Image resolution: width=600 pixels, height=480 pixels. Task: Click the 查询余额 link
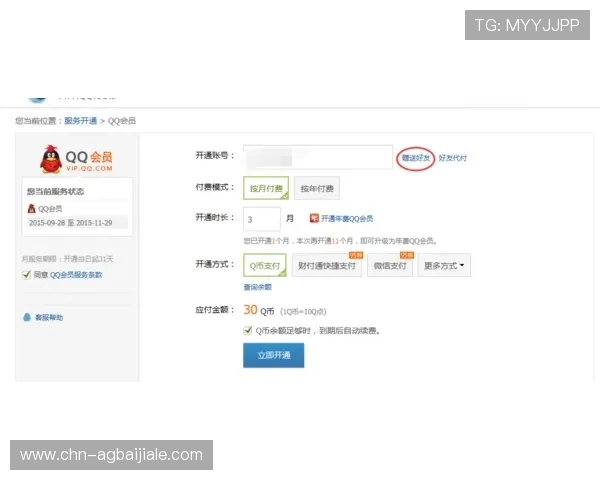click(258, 287)
